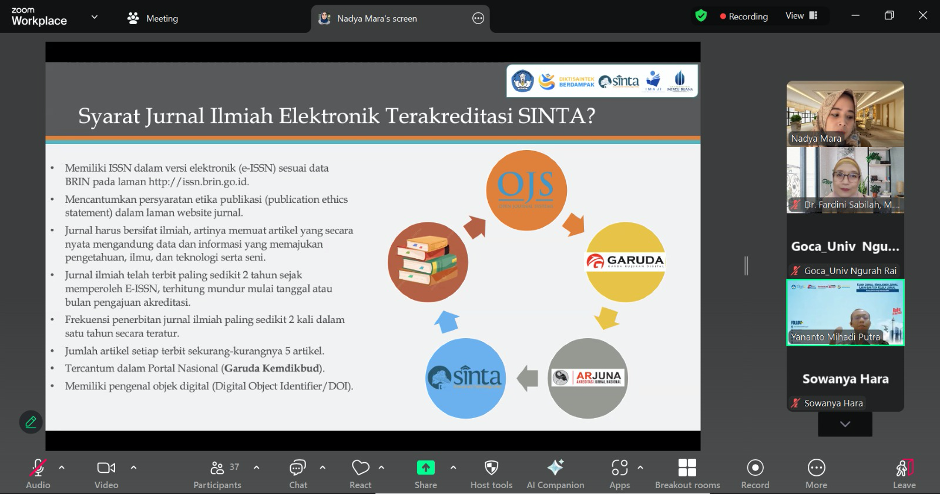Screen dimensions: 941x495
Task: Select Dr. Fardini Sabilah video thumbnail
Action: pyautogui.click(x=845, y=180)
